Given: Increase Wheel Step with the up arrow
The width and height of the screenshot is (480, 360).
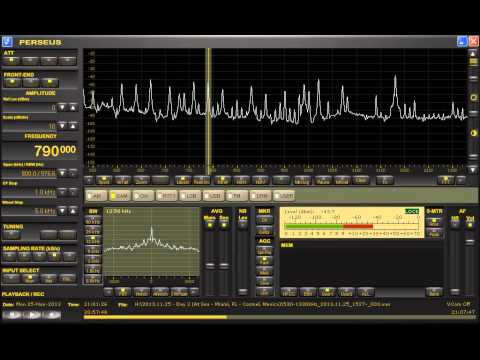Looking at the screenshot, I should tap(73, 211).
